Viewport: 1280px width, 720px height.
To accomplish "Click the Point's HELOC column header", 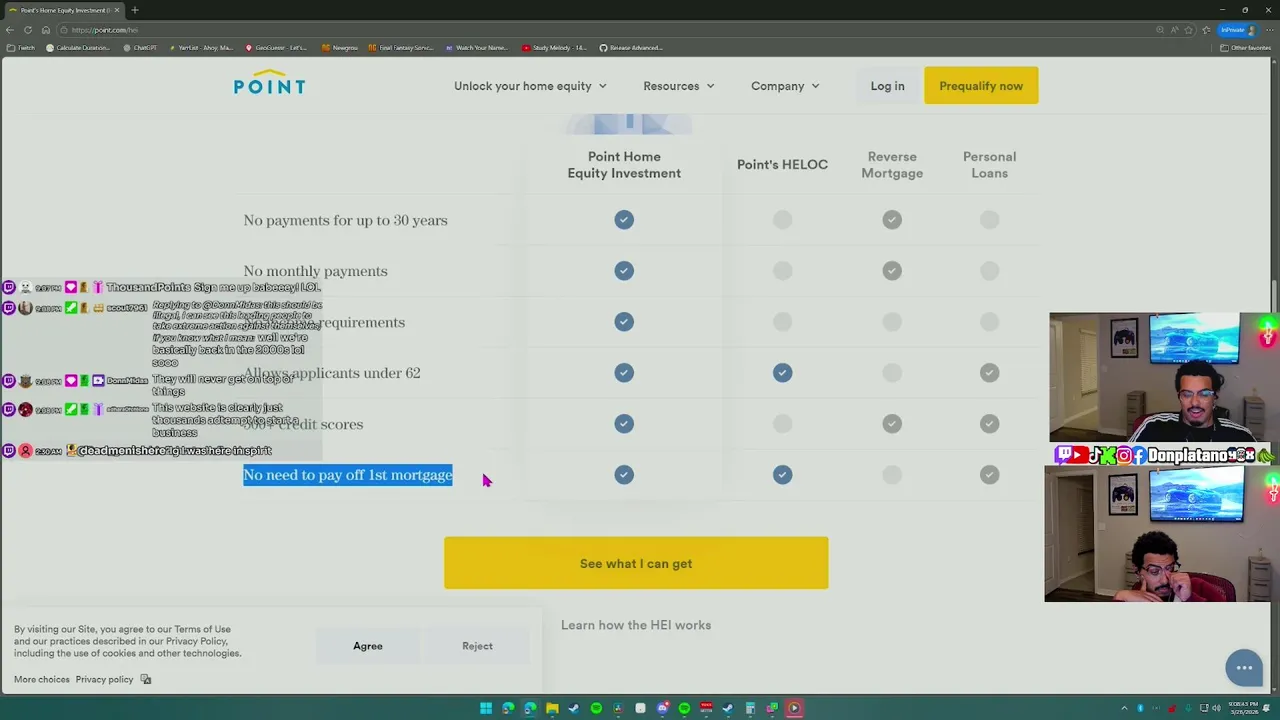I will (x=782, y=165).
